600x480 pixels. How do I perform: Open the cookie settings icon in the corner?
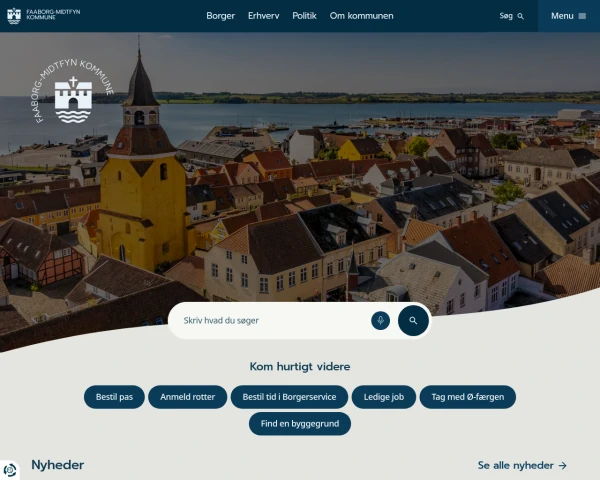[x=9, y=470]
